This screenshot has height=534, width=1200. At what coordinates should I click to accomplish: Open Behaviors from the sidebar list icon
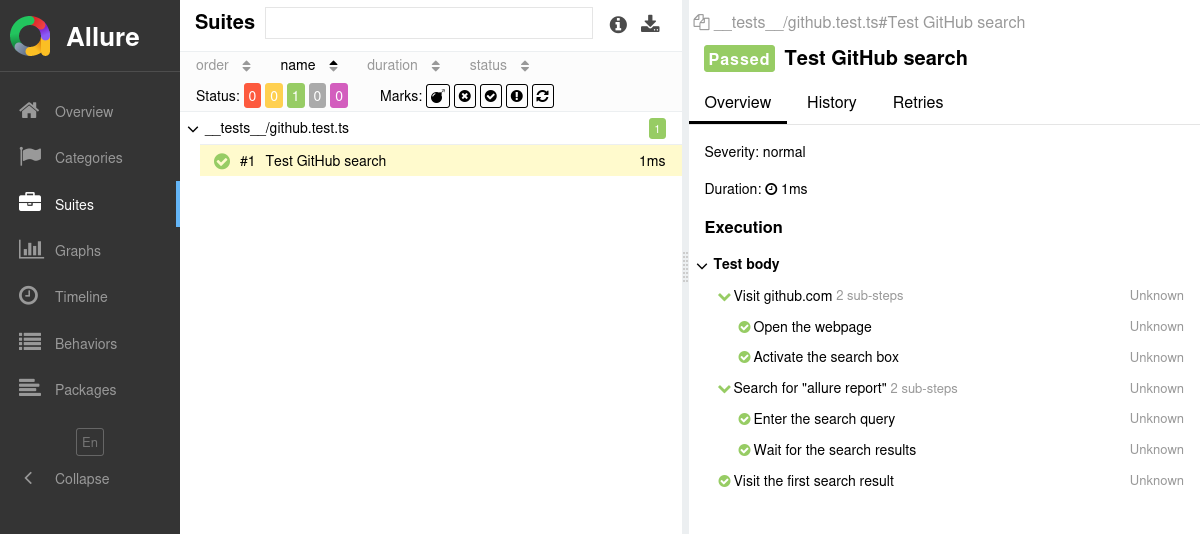30,343
